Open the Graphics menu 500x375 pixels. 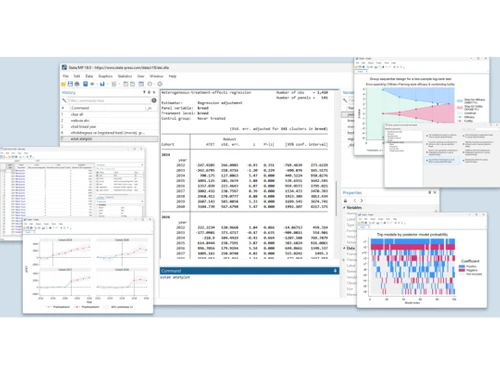coord(105,76)
